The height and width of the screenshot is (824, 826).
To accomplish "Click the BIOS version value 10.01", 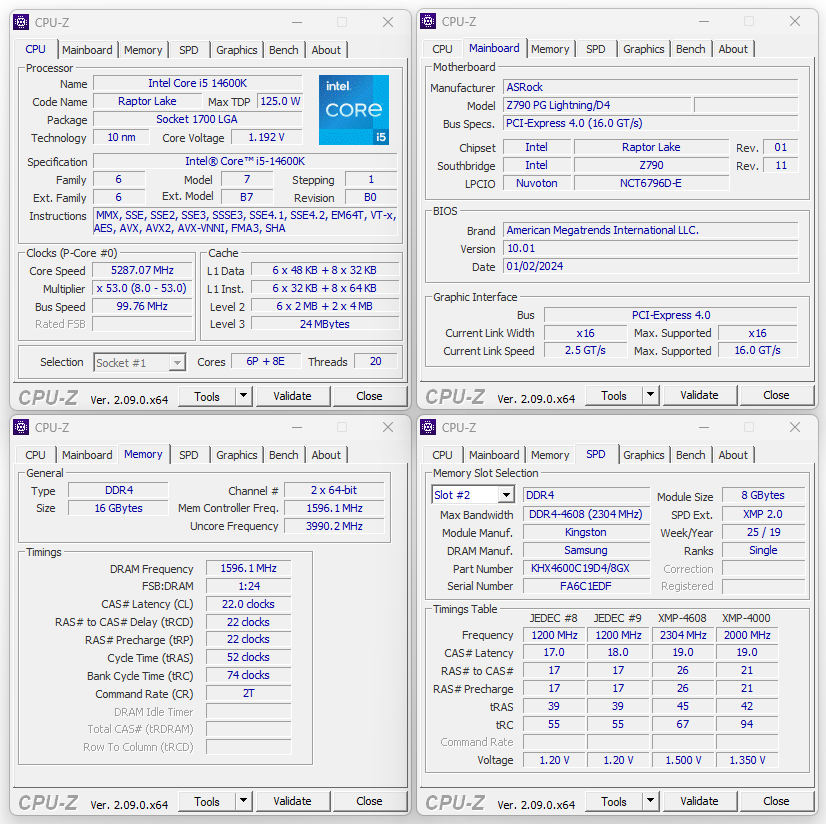I will point(651,248).
